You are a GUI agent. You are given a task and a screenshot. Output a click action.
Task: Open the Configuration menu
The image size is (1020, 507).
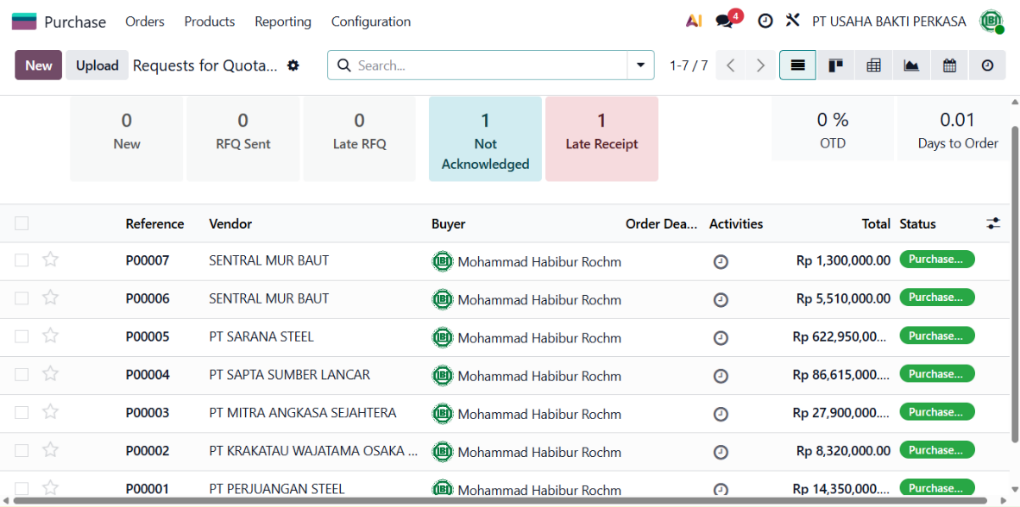(x=371, y=21)
